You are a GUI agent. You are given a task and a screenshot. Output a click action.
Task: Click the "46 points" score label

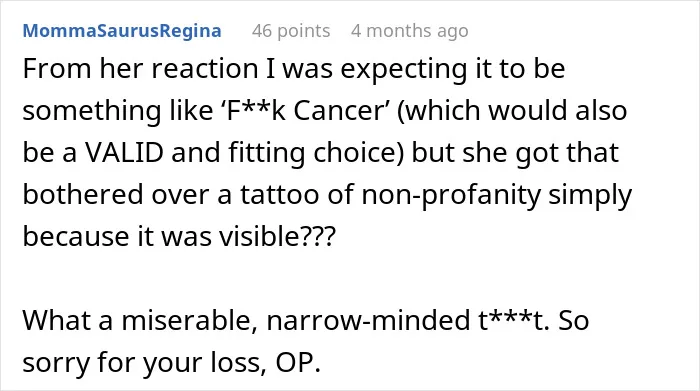pyautogui.click(x=291, y=31)
